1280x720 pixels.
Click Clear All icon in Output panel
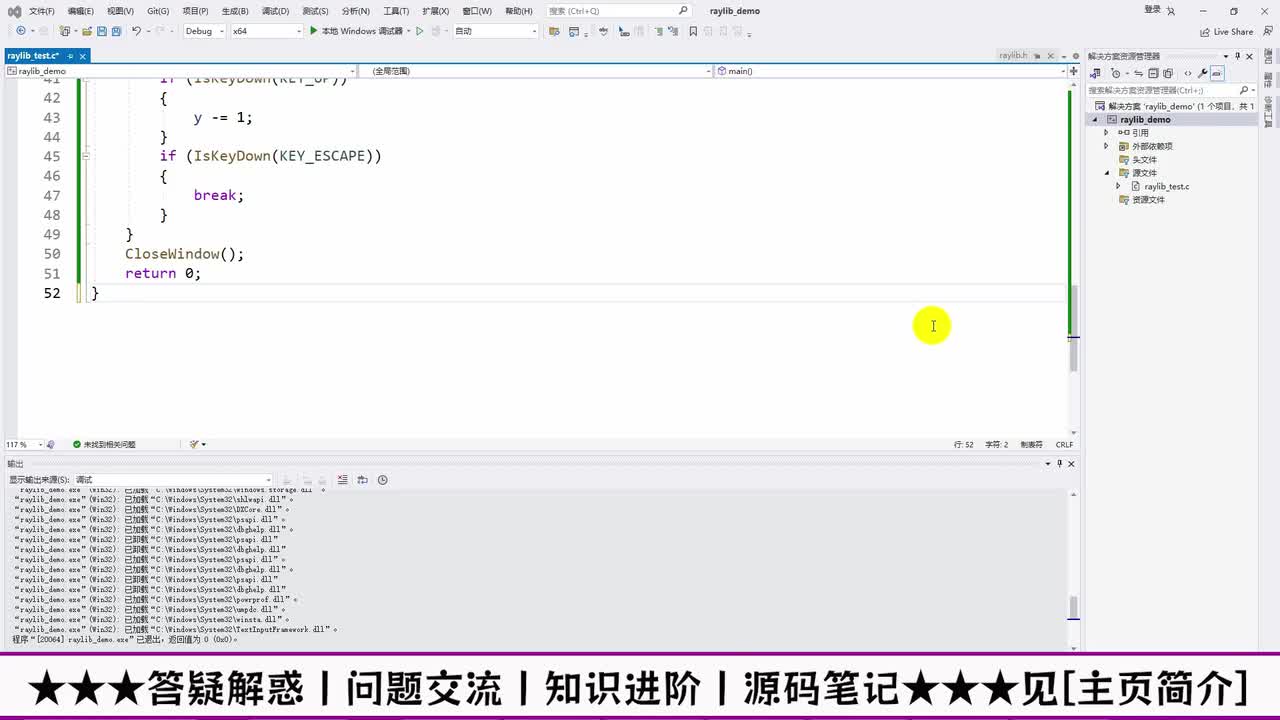(x=343, y=480)
